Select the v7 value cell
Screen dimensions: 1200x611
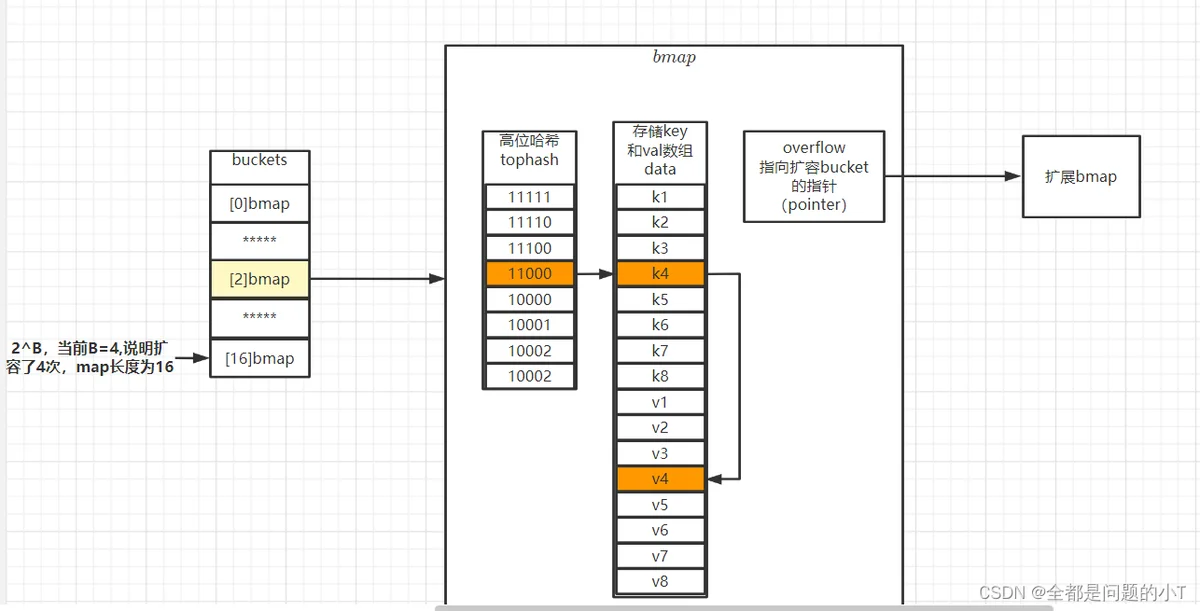(660, 557)
